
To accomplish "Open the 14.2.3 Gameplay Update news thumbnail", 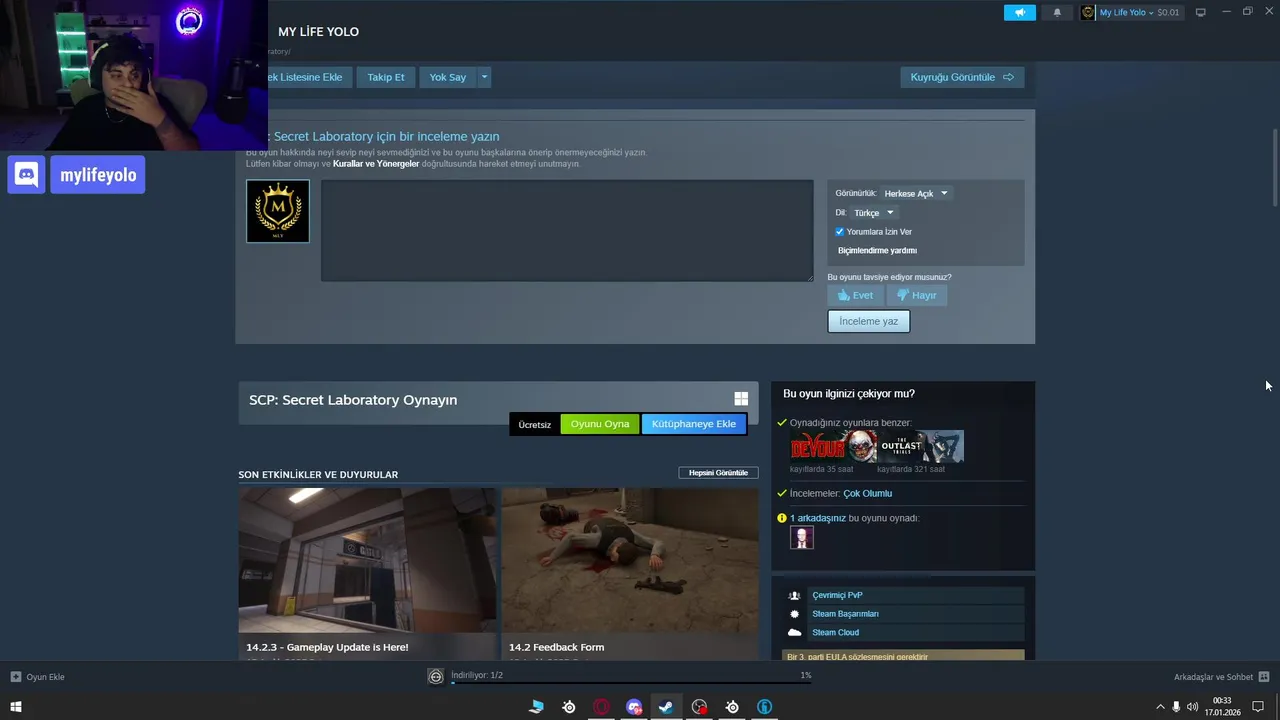I will [x=367, y=560].
